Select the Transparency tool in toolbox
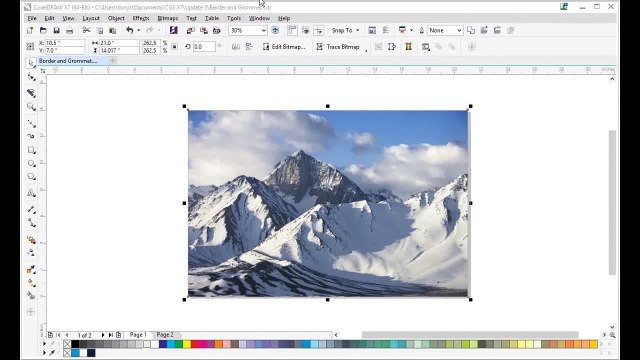 click(x=31, y=253)
